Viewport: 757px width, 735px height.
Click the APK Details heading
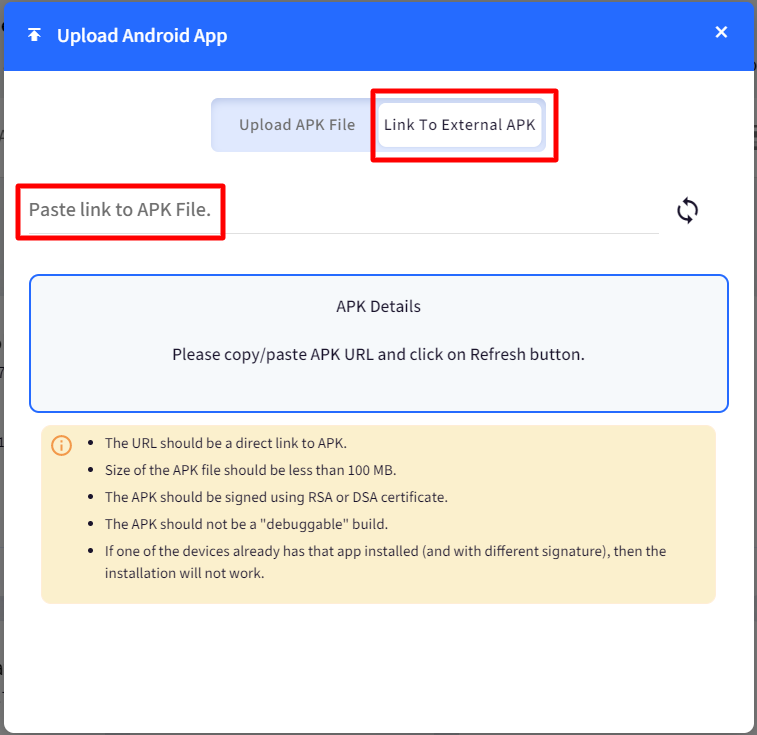[x=378, y=306]
